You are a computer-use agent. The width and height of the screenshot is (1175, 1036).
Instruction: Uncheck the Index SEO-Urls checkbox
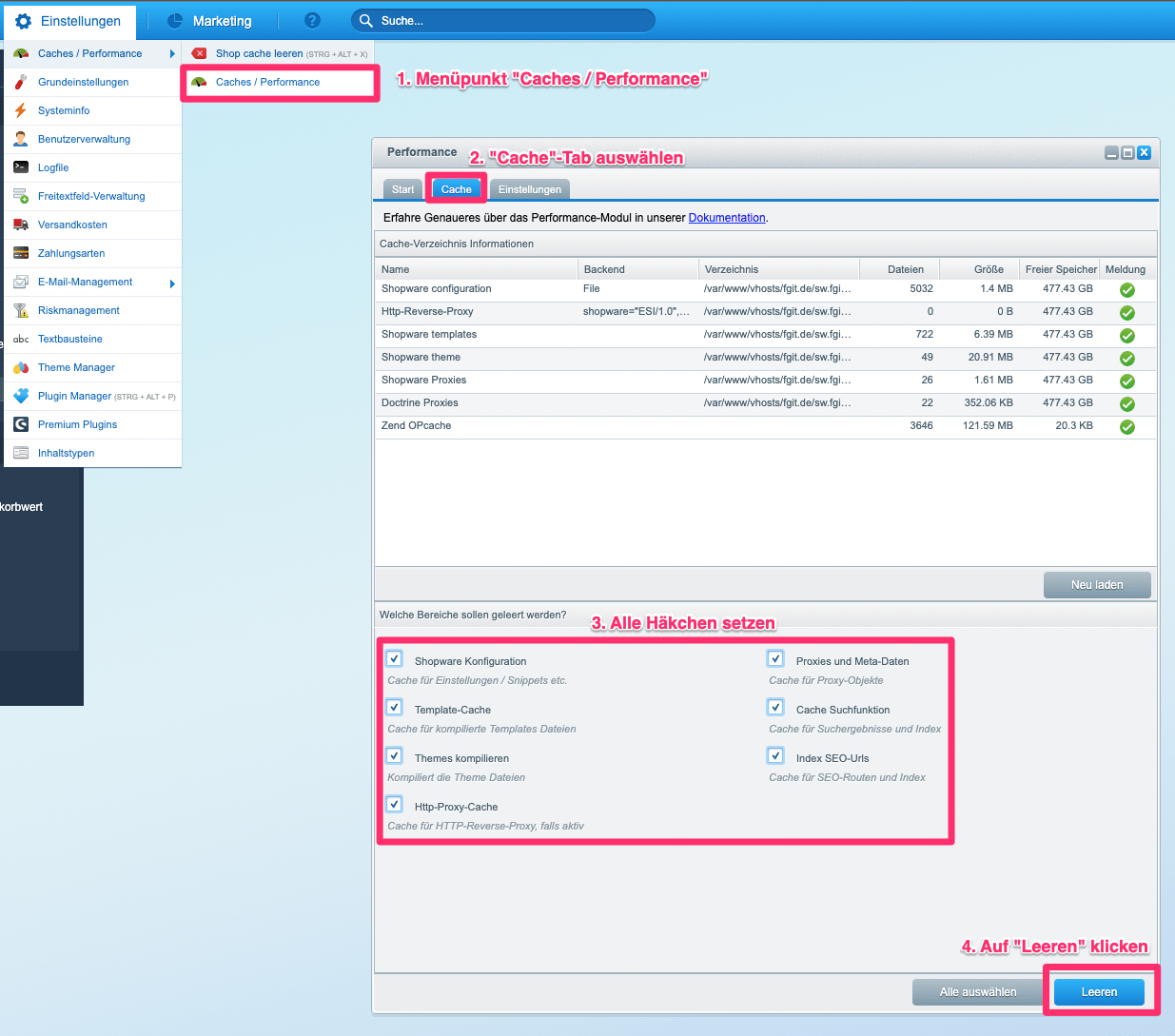(x=775, y=755)
